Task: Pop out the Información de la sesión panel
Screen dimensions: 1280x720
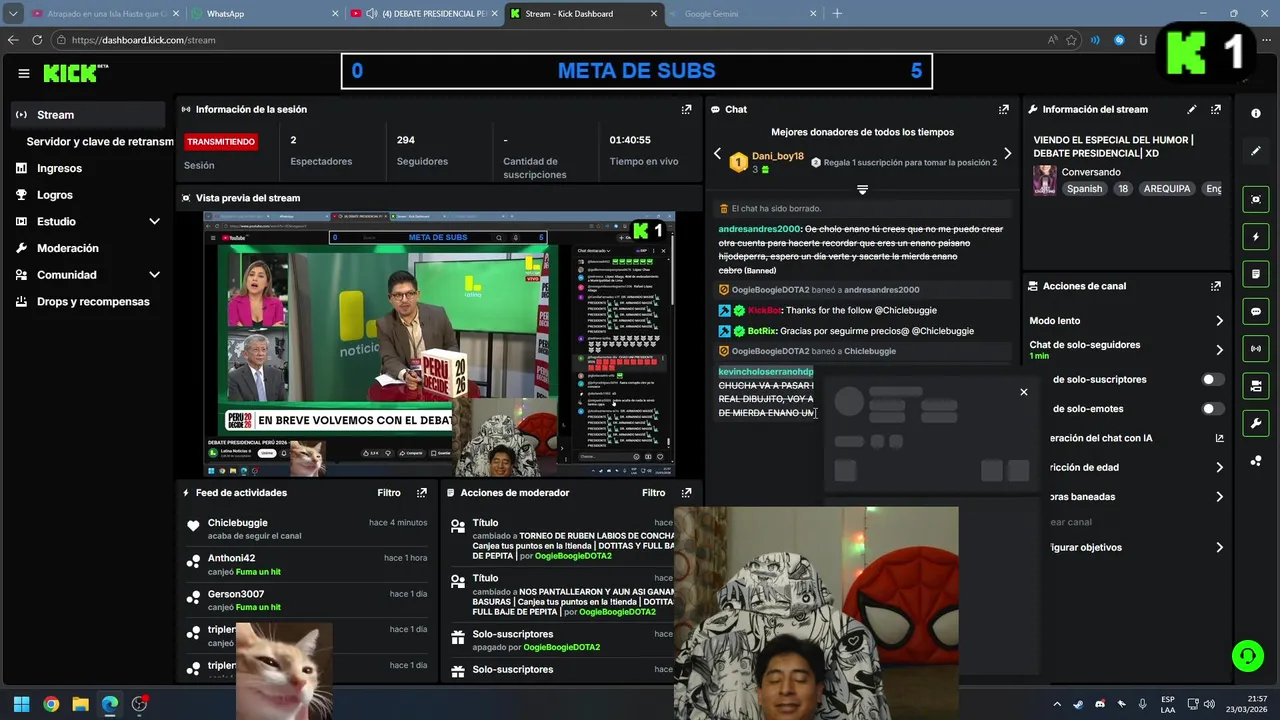Action: point(686,109)
